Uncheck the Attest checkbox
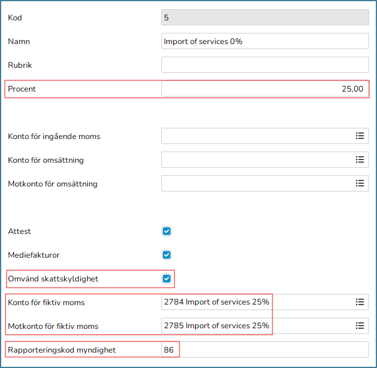Screen dimensions: 377x368 click(x=167, y=231)
